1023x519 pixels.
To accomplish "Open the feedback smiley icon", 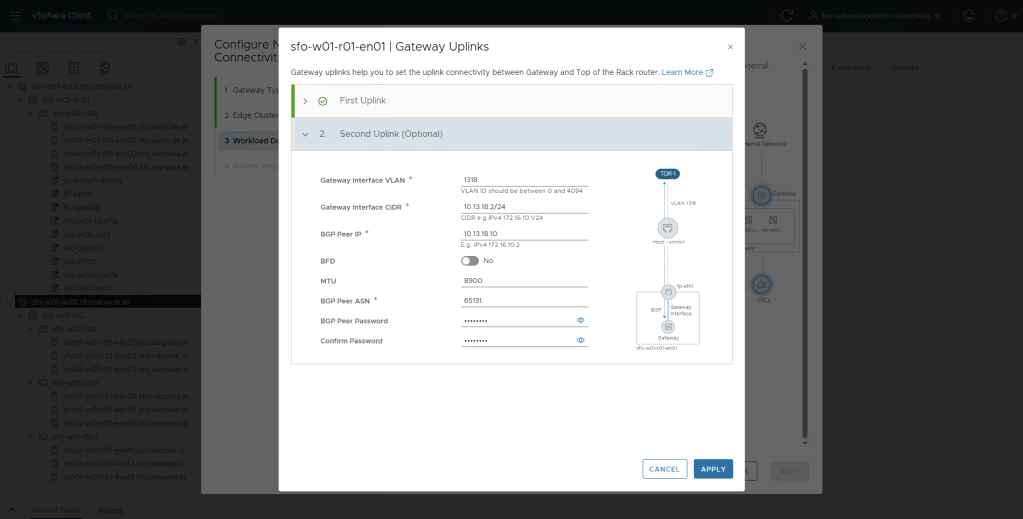I will coord(968,16).
